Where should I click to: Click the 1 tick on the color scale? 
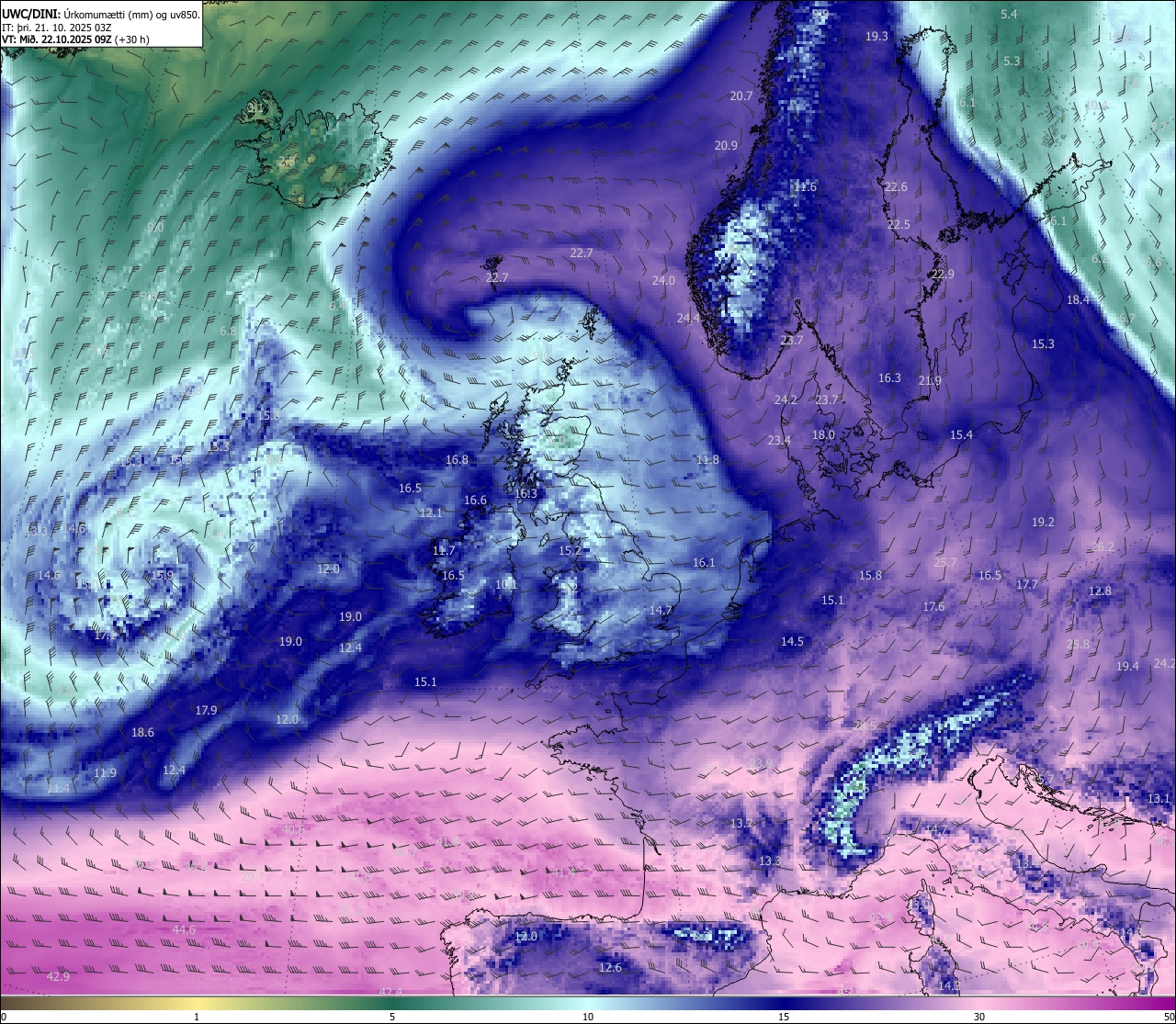coord(197,1017)
